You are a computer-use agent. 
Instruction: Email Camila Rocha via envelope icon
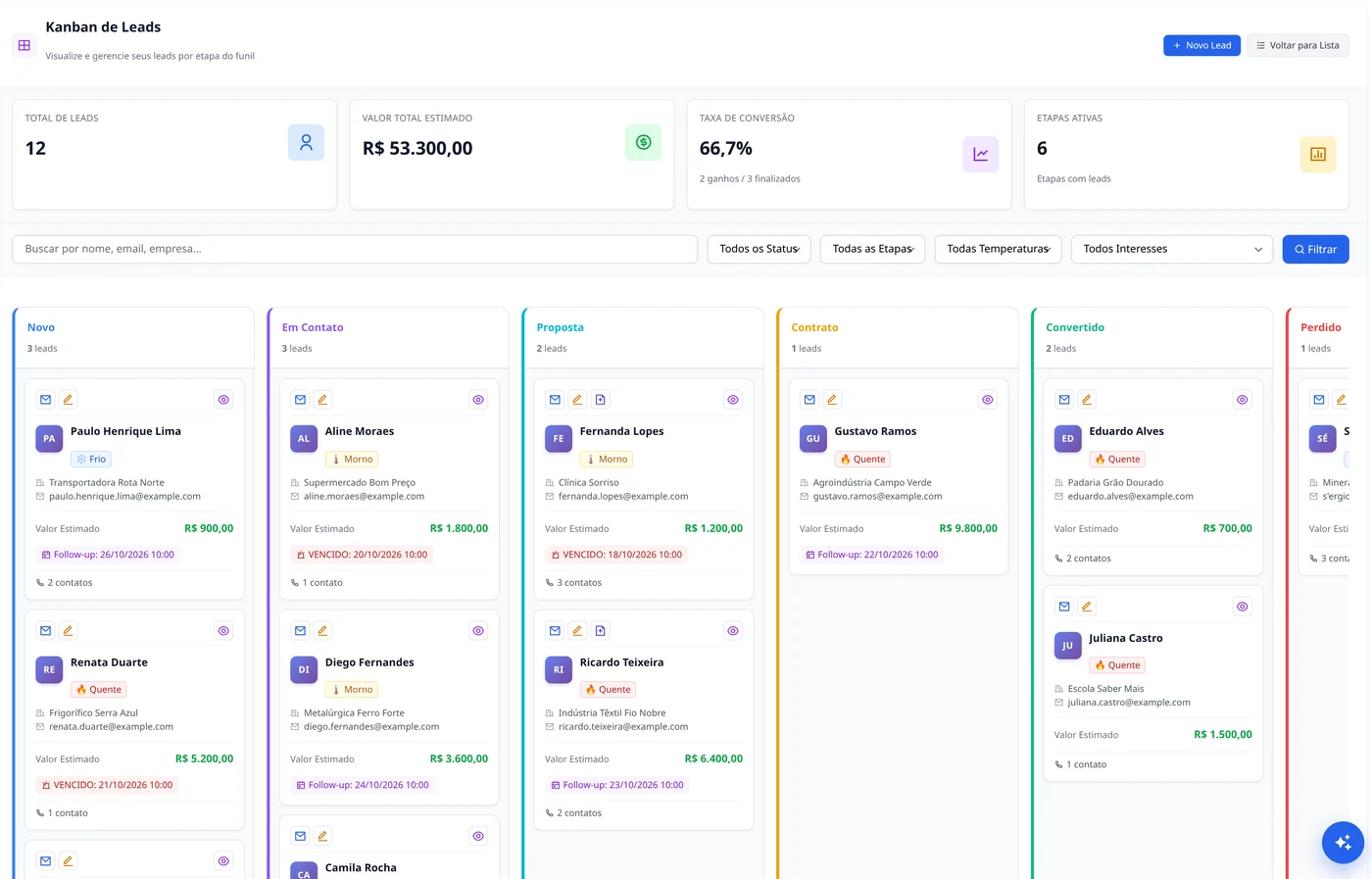(300, 836)
